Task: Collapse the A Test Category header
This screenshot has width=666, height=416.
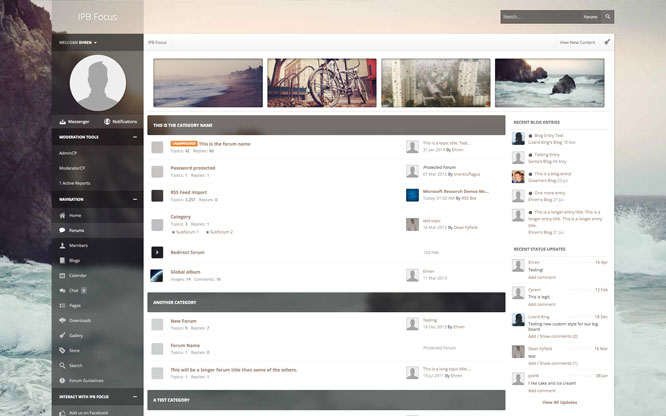Action: pyautogui.click(x=326, y=400)
